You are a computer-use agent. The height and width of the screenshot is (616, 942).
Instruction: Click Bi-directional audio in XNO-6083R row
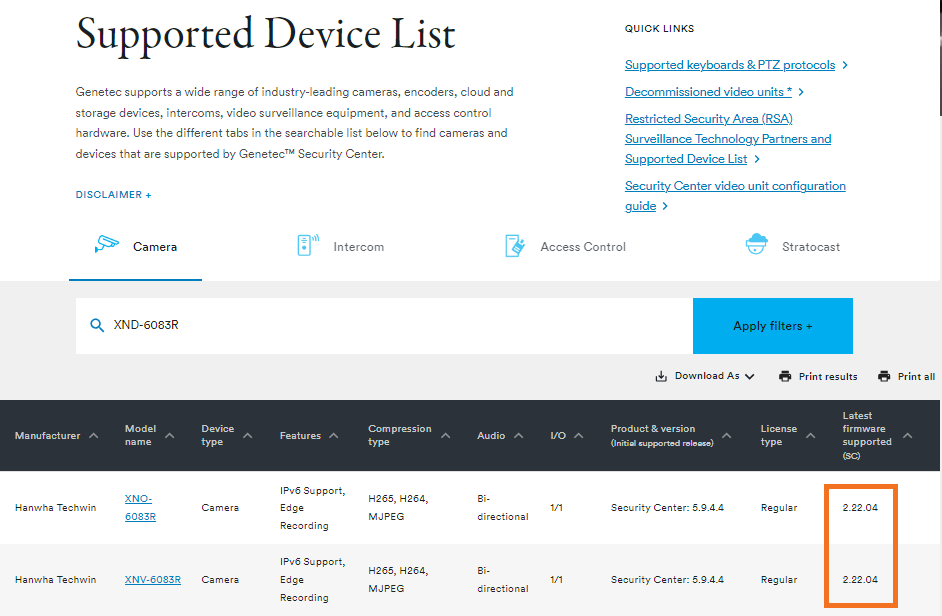503,507
